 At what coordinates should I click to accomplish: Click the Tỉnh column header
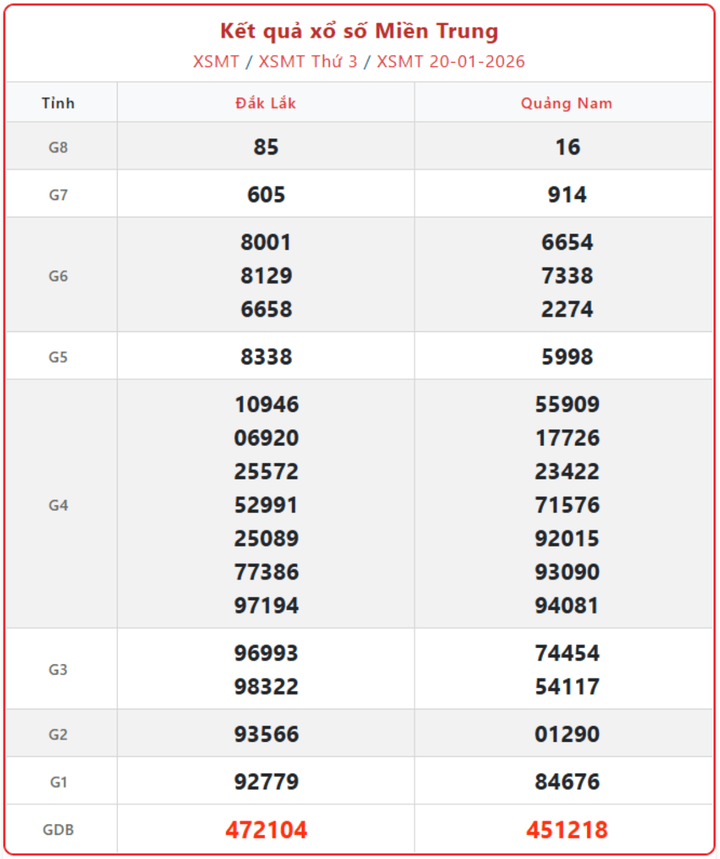click(x=58, y=103)
